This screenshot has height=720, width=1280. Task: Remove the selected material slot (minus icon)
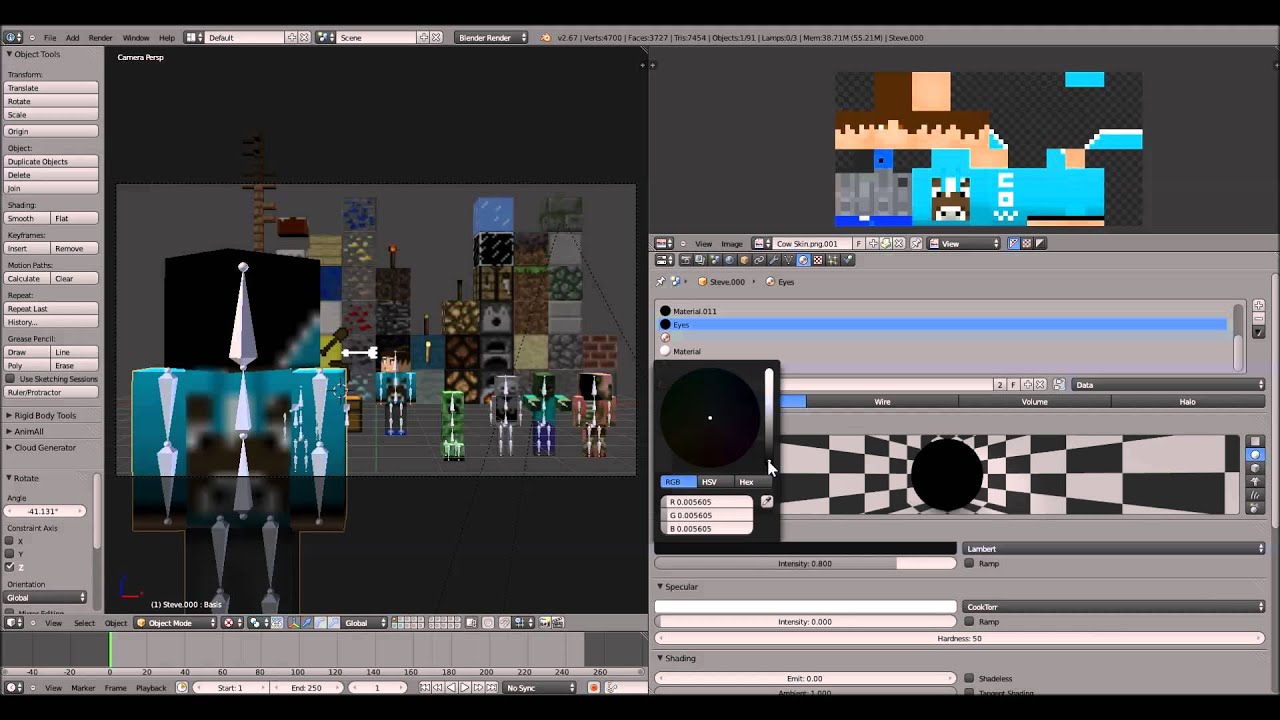click(x=1258, y=319)
